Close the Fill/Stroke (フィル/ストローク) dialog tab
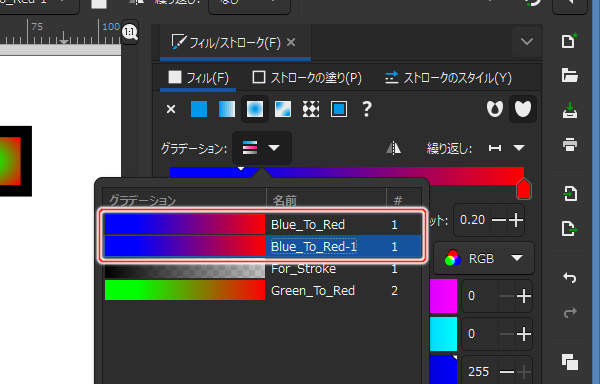 (x=291, y=42)
